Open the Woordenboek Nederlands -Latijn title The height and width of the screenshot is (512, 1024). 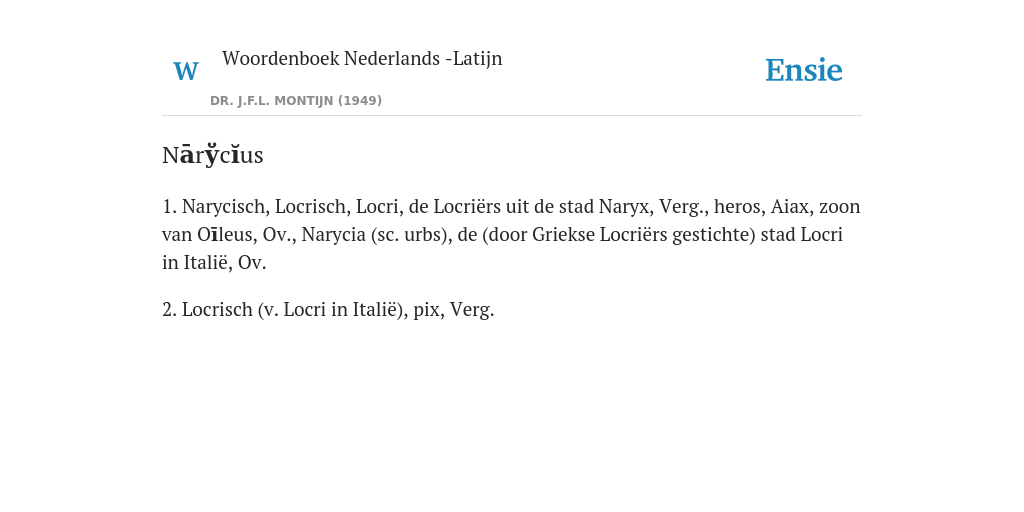362,58
